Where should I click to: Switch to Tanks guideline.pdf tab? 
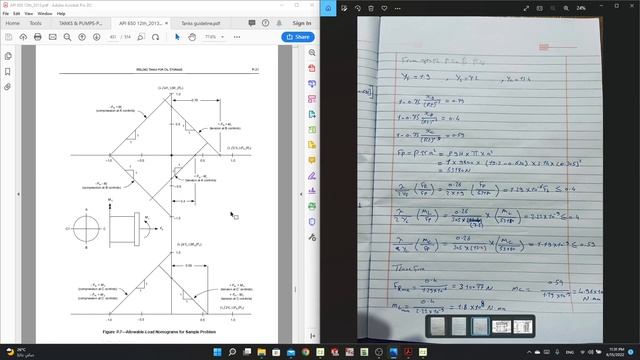[200, 23]
